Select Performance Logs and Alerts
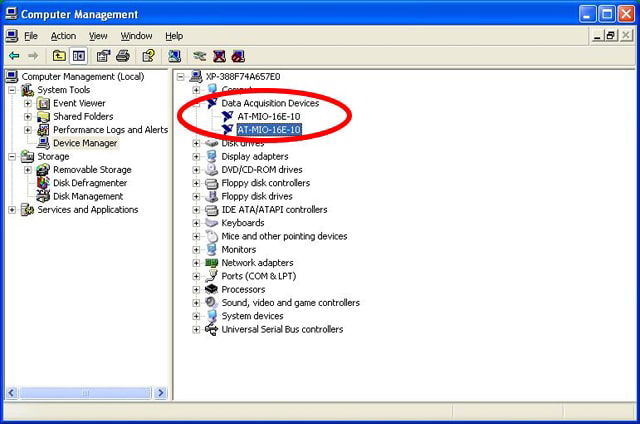640x424 pixels. coord(111,130)
